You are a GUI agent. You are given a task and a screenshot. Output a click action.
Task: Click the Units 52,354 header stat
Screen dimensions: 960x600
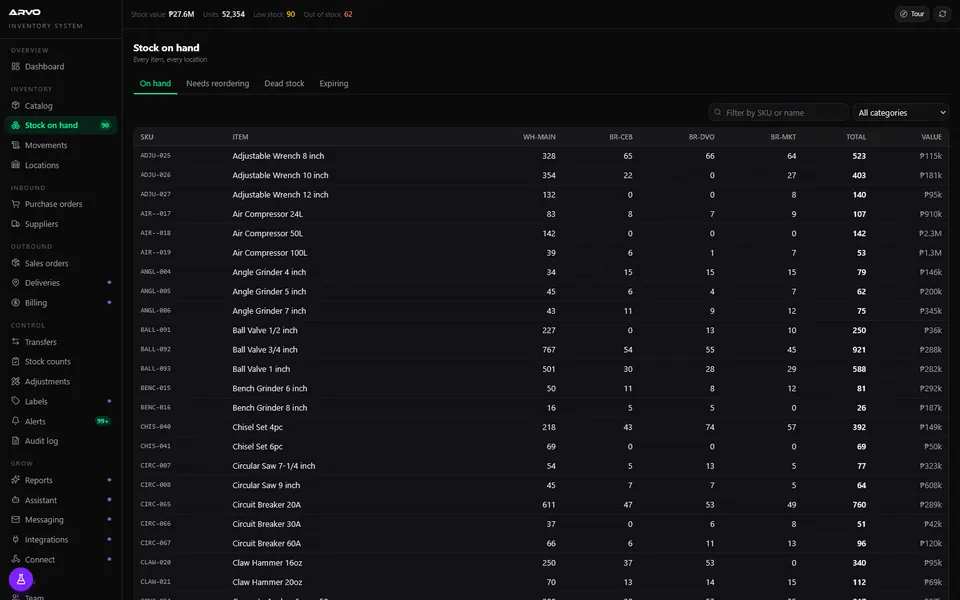tap(223, 14)
